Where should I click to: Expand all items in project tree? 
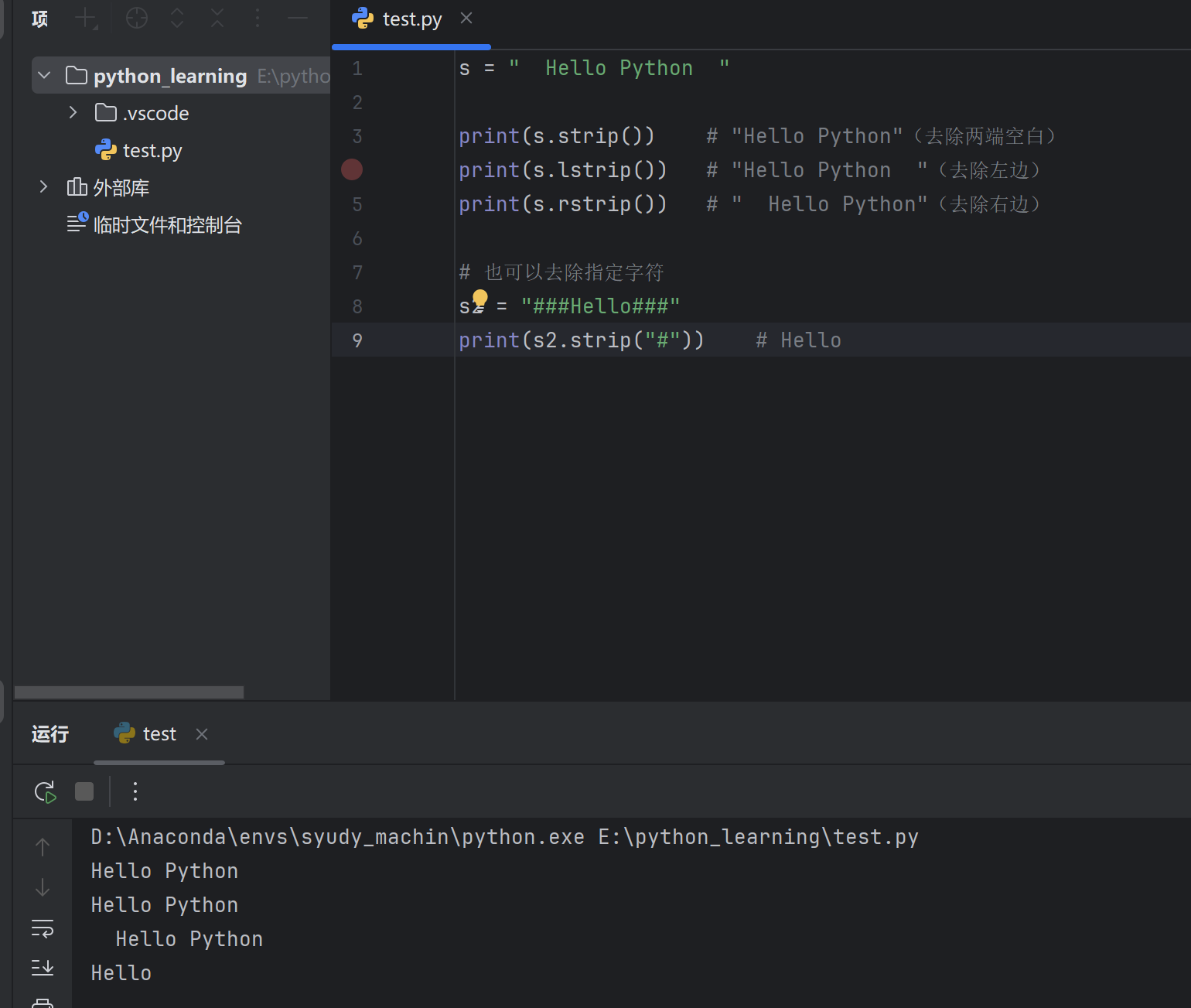pos(177,18)
